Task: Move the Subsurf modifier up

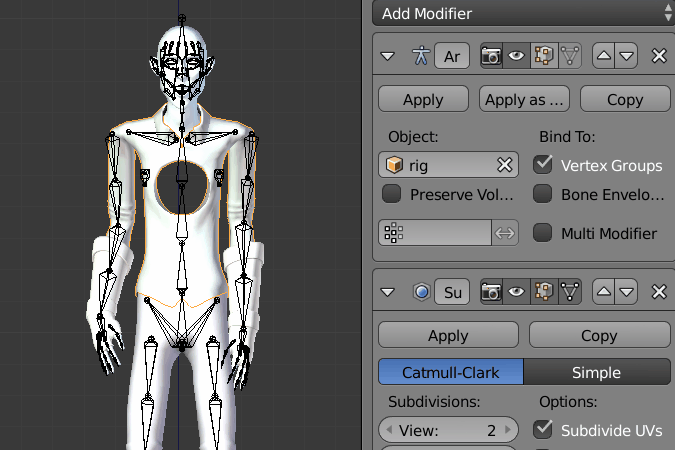Action: (x=604, y=292)
